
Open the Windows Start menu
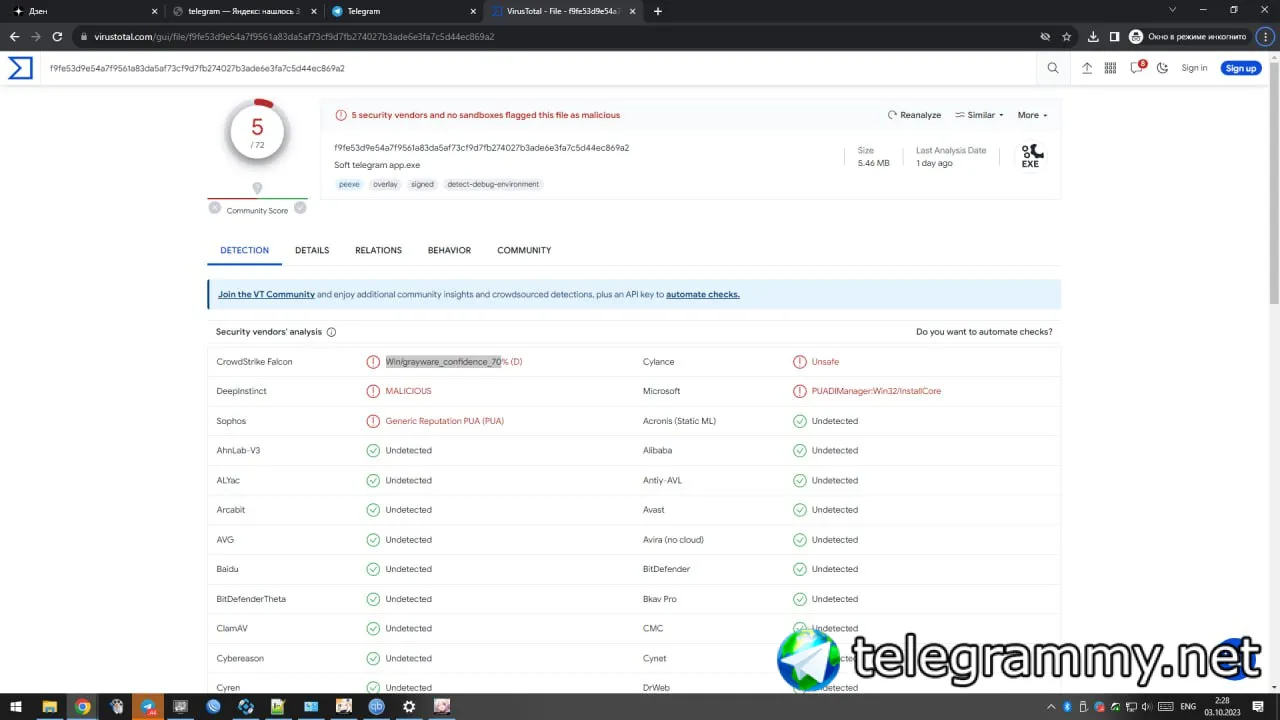click(16, 706)
